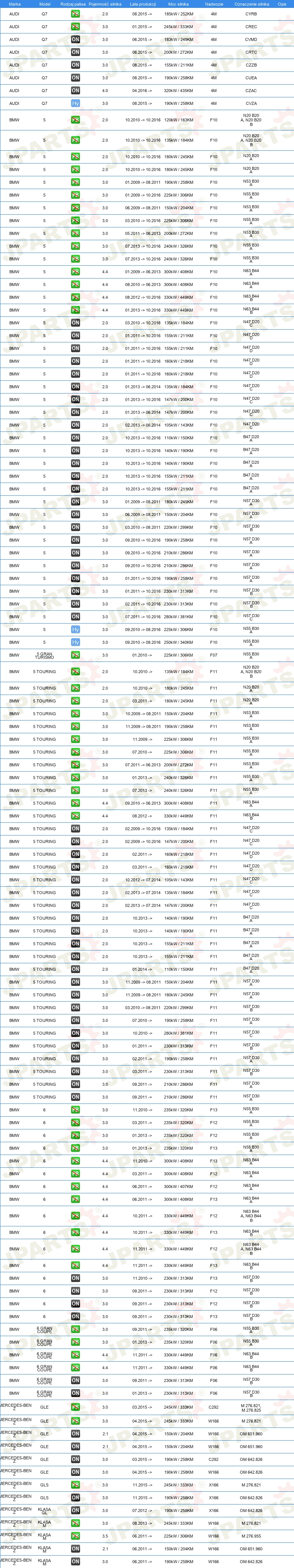Click petrol icon in Audi Q7 CYRB row

(76, 14)
